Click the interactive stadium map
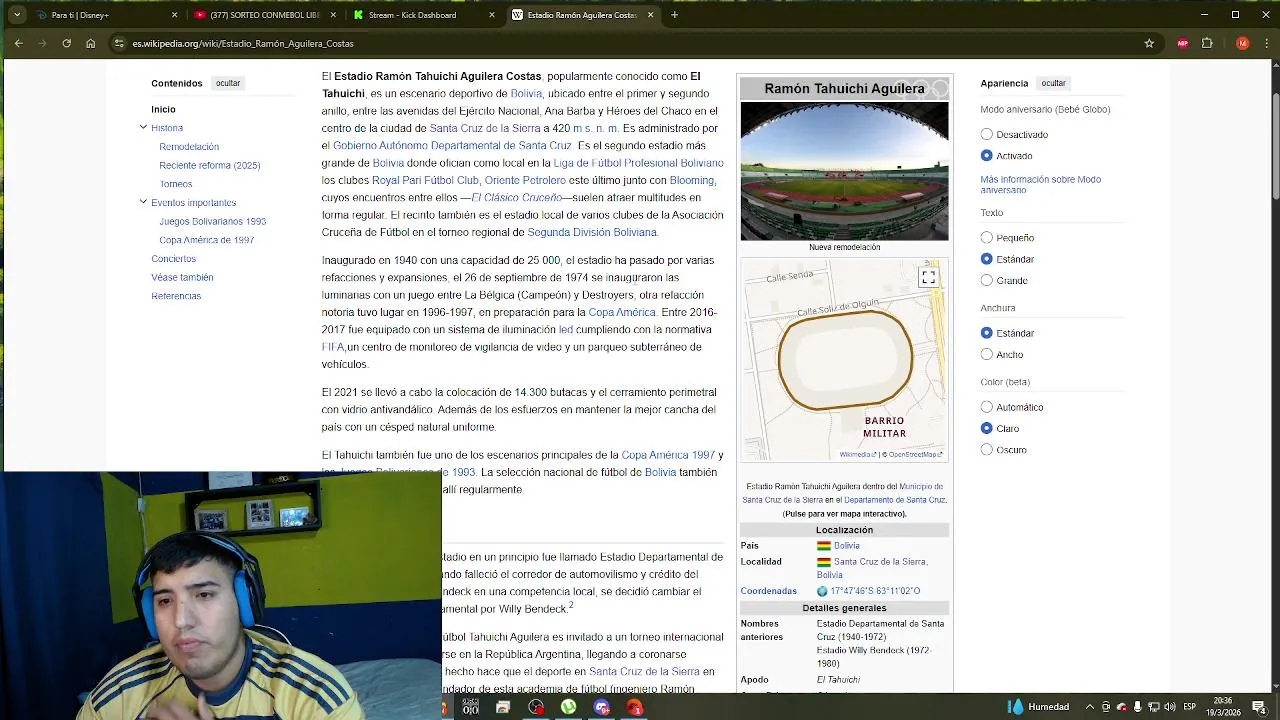This screenshot has width=1280, height=720. 844,360
